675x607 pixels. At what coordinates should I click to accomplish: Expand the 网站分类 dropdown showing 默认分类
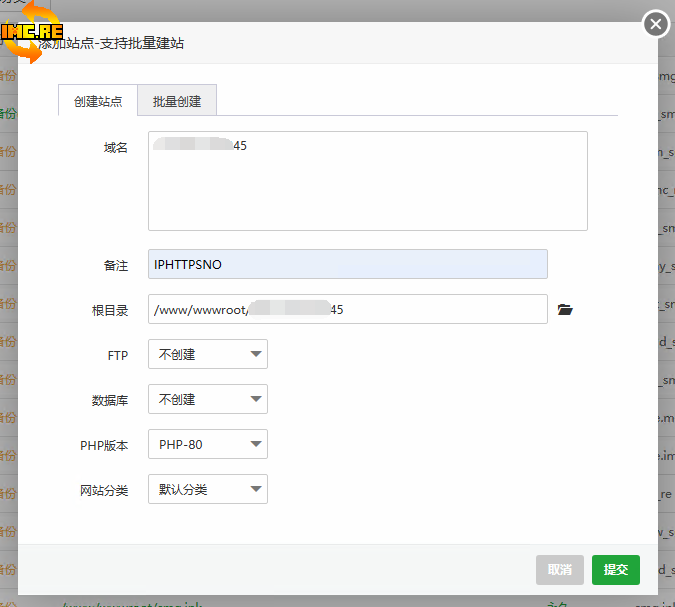207,489
